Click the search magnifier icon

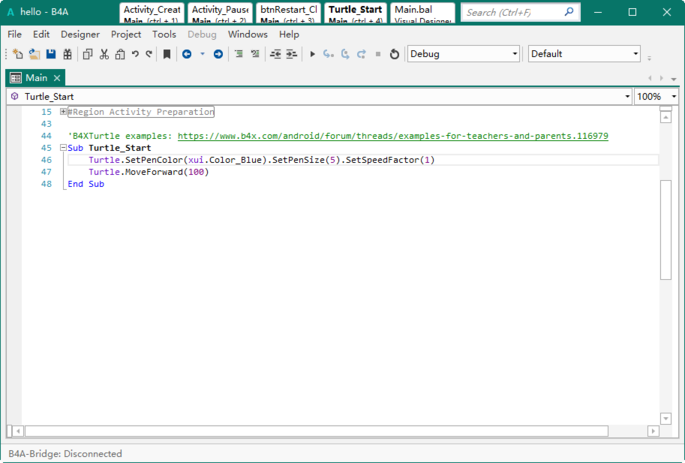tap(569, 12)
